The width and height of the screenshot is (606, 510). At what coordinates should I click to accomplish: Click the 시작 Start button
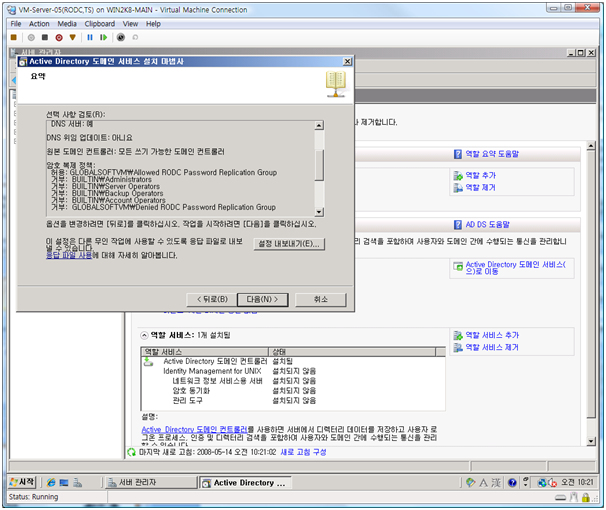(22, 482)
